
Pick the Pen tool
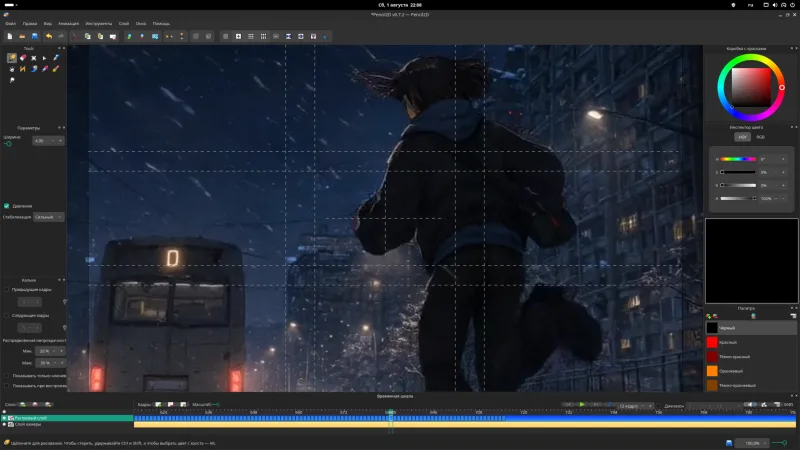point(56,58)
